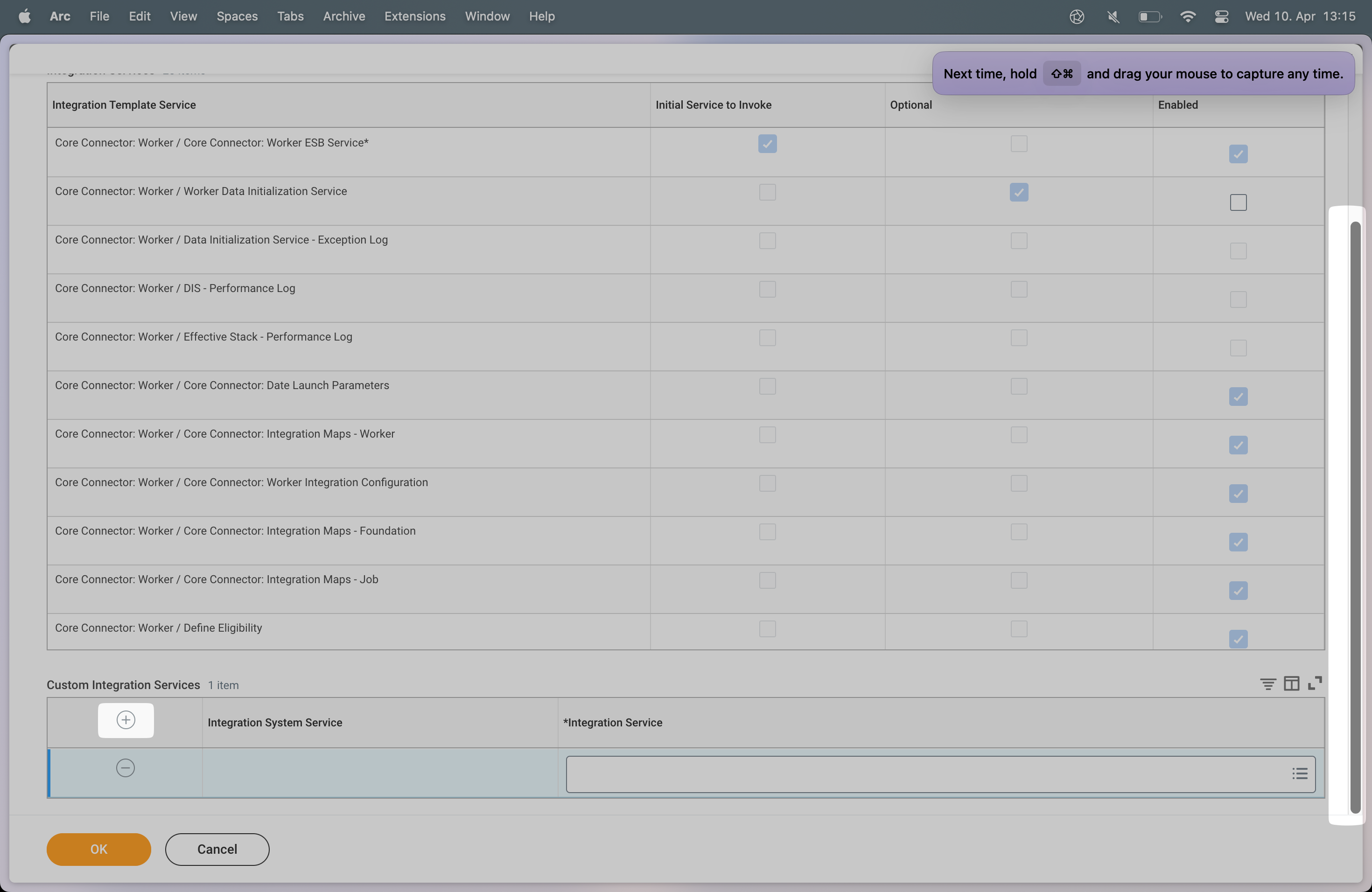Expand the Custom Integration Services table to fullscreen
1372x892 pixels.
[x=1315, y=683]
